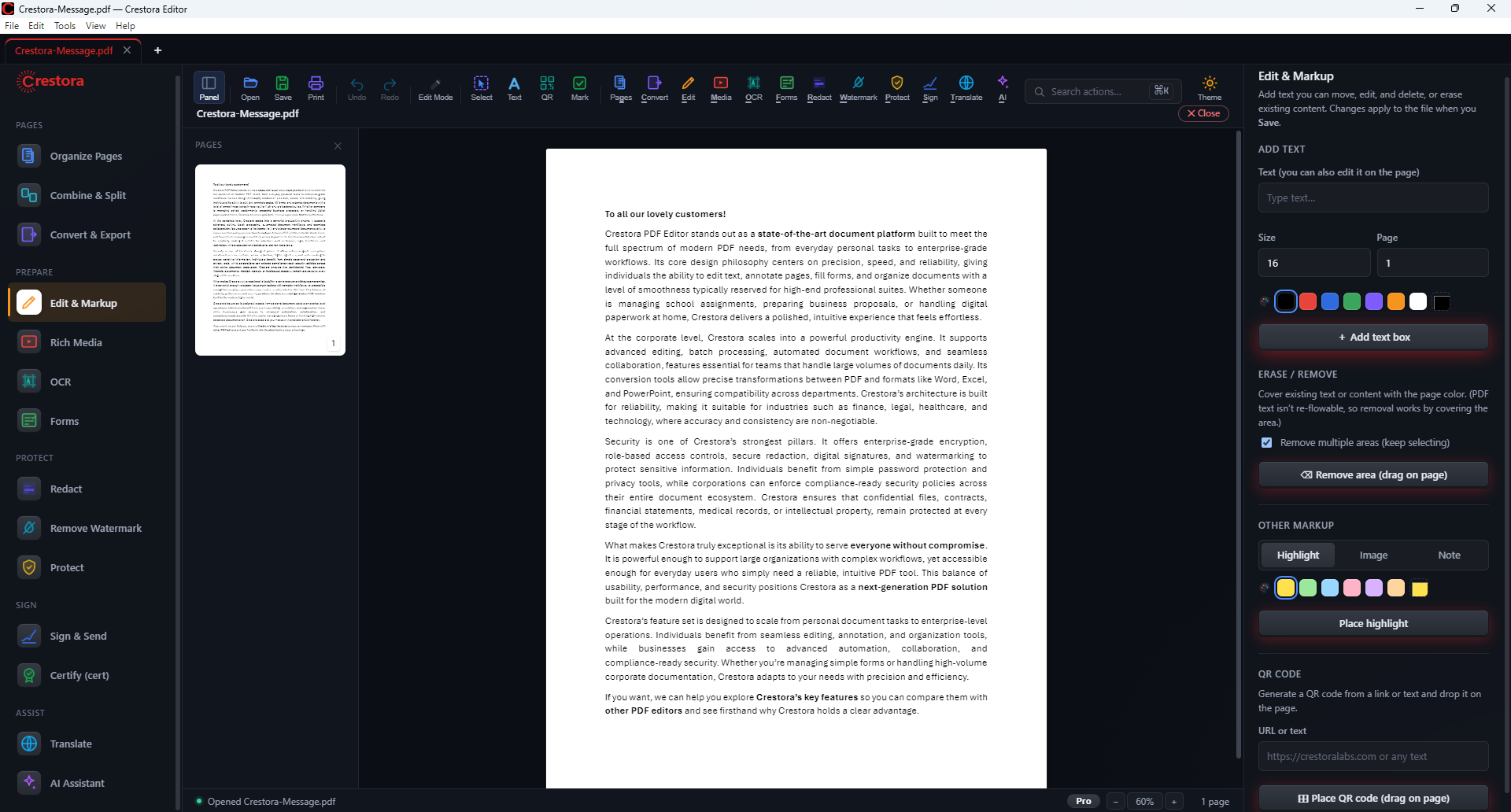Click the Add text box button
Screen dimensions: 1511x812
point(1373,337)
